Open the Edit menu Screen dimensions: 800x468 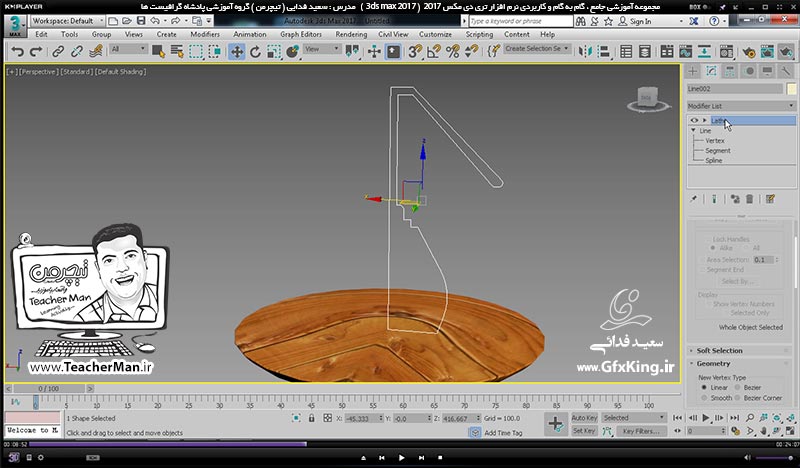click(41, 34)
